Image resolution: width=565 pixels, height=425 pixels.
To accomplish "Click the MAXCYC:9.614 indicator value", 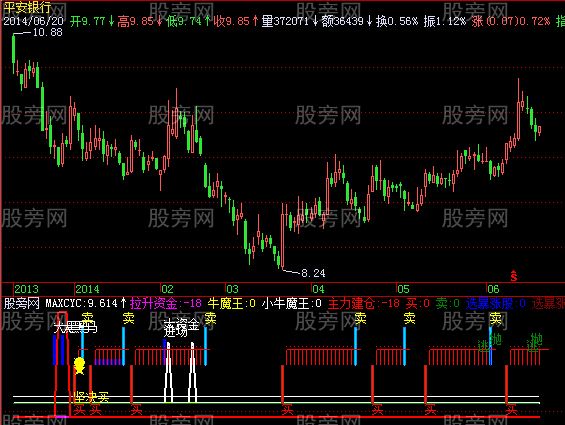I will (x=81, y=303).
